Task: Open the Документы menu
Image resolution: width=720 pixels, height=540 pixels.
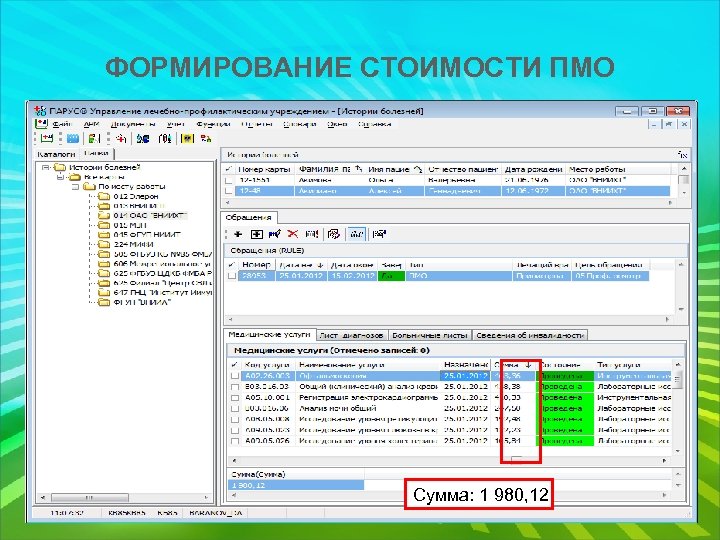Action: 133,124
